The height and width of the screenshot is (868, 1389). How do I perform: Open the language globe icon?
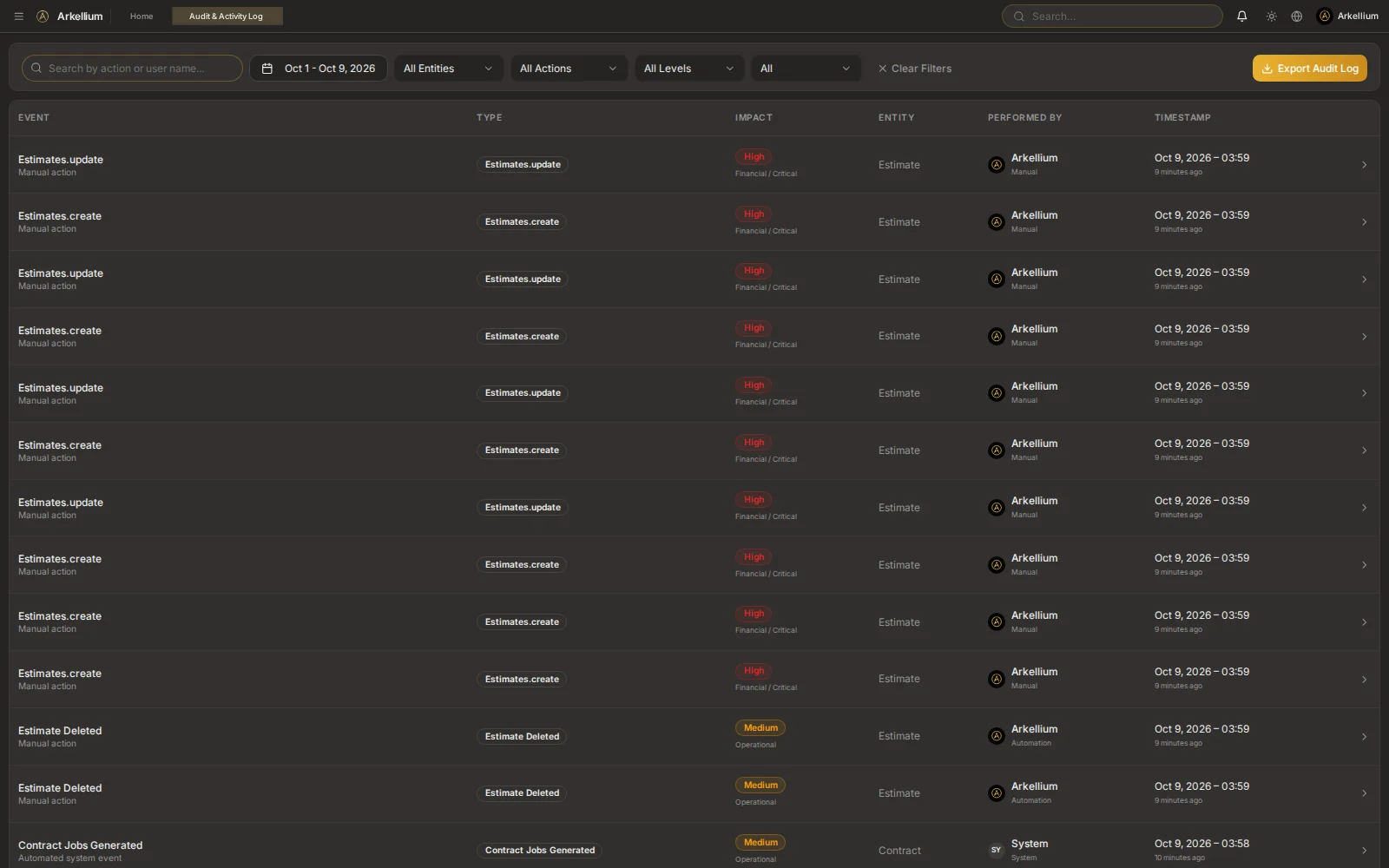[x=1296, y=16]
